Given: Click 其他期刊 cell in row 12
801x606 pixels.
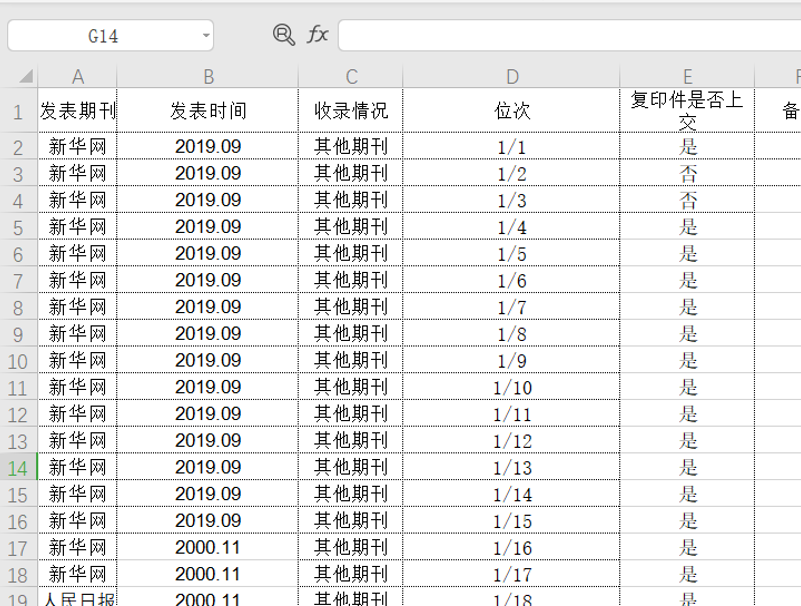Looking at the screenshot, I should 351,414.
